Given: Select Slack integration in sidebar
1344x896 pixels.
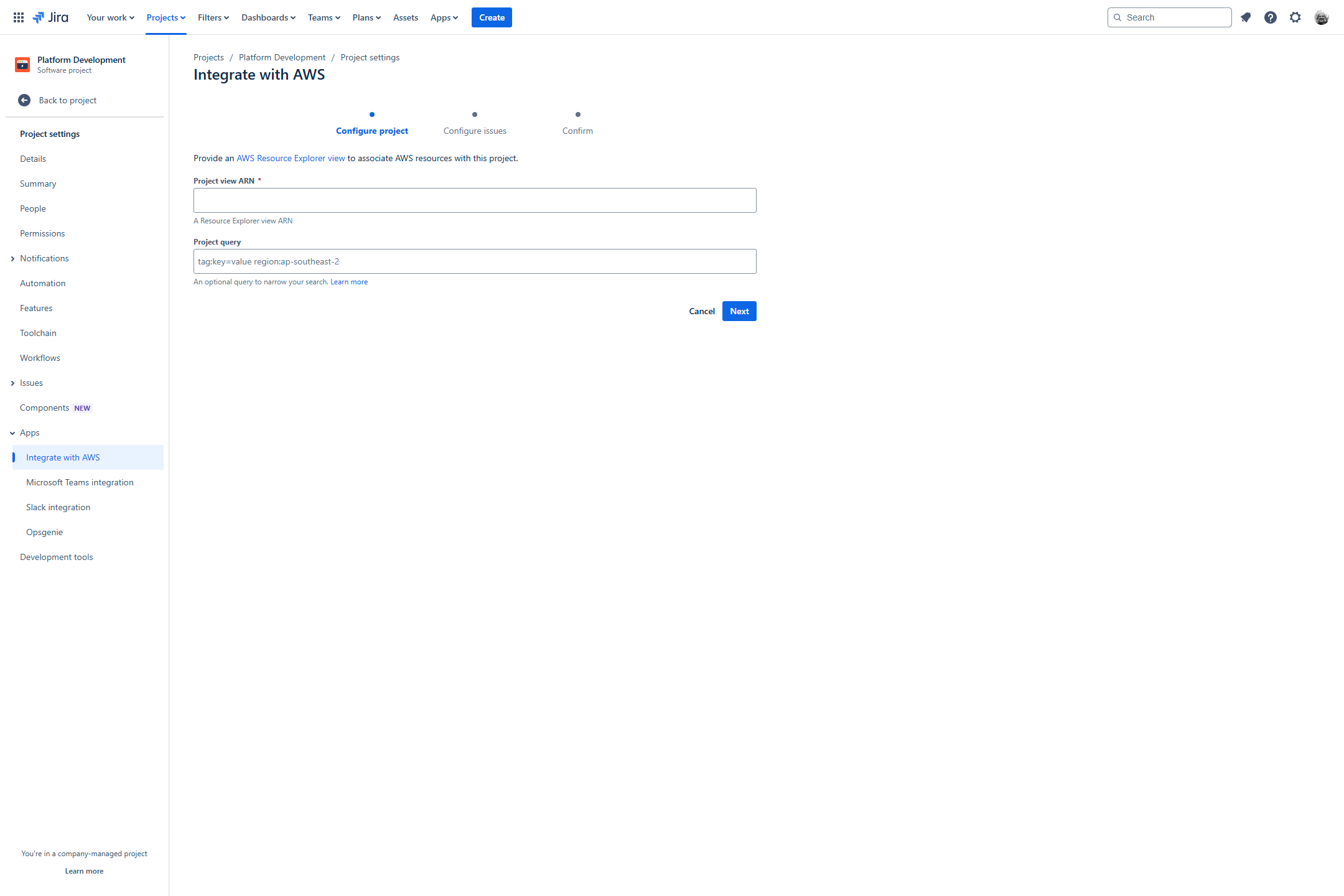Looking at the screenshot, I should pyautogui.click(x=58, y=507).
